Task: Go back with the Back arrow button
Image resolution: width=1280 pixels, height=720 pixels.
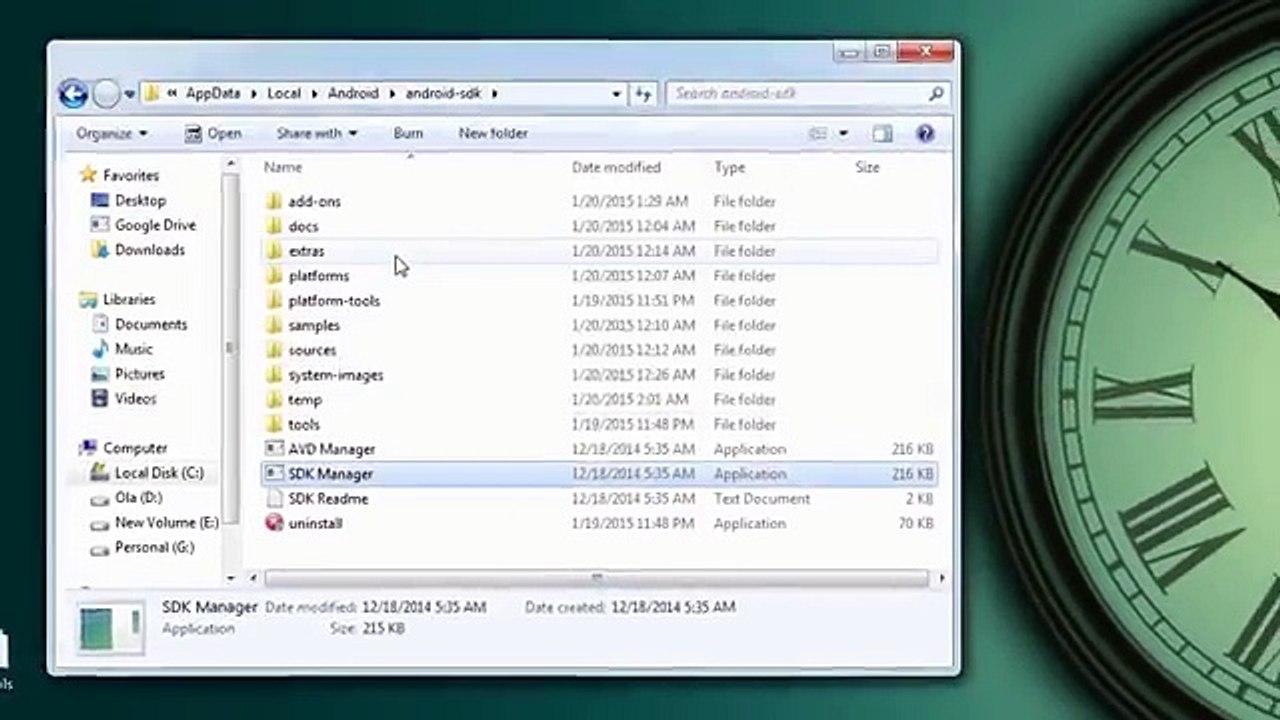Action: 73,94
